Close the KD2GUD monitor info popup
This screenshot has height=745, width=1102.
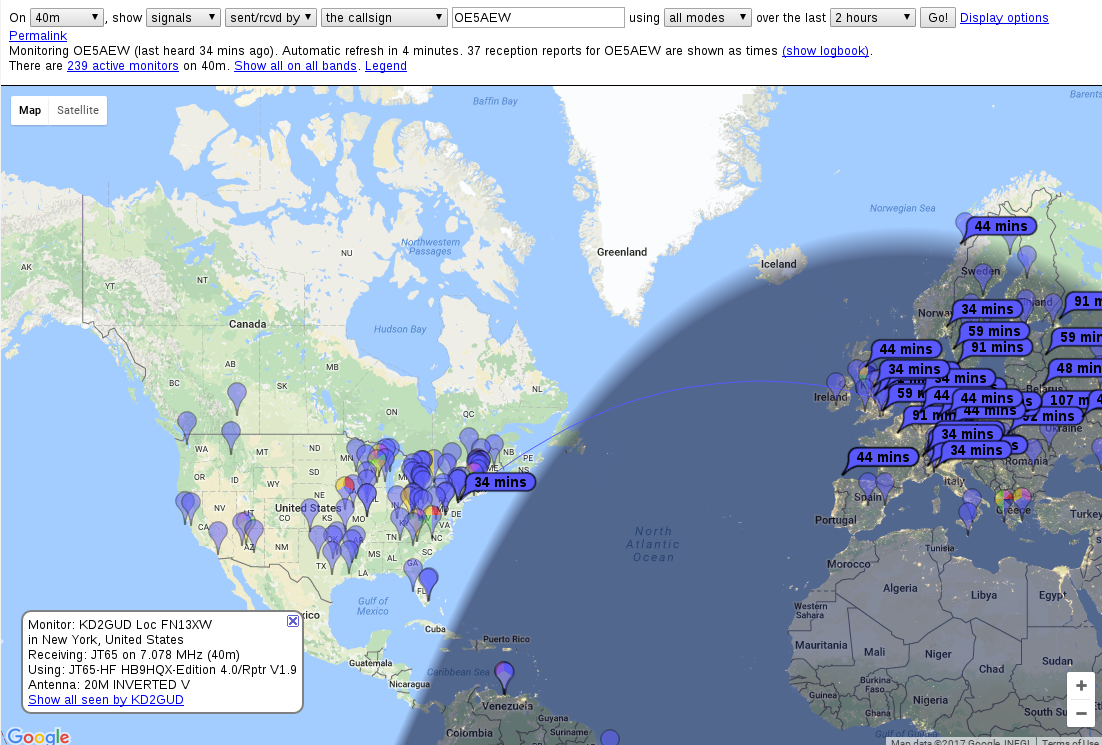click(293, 621)
